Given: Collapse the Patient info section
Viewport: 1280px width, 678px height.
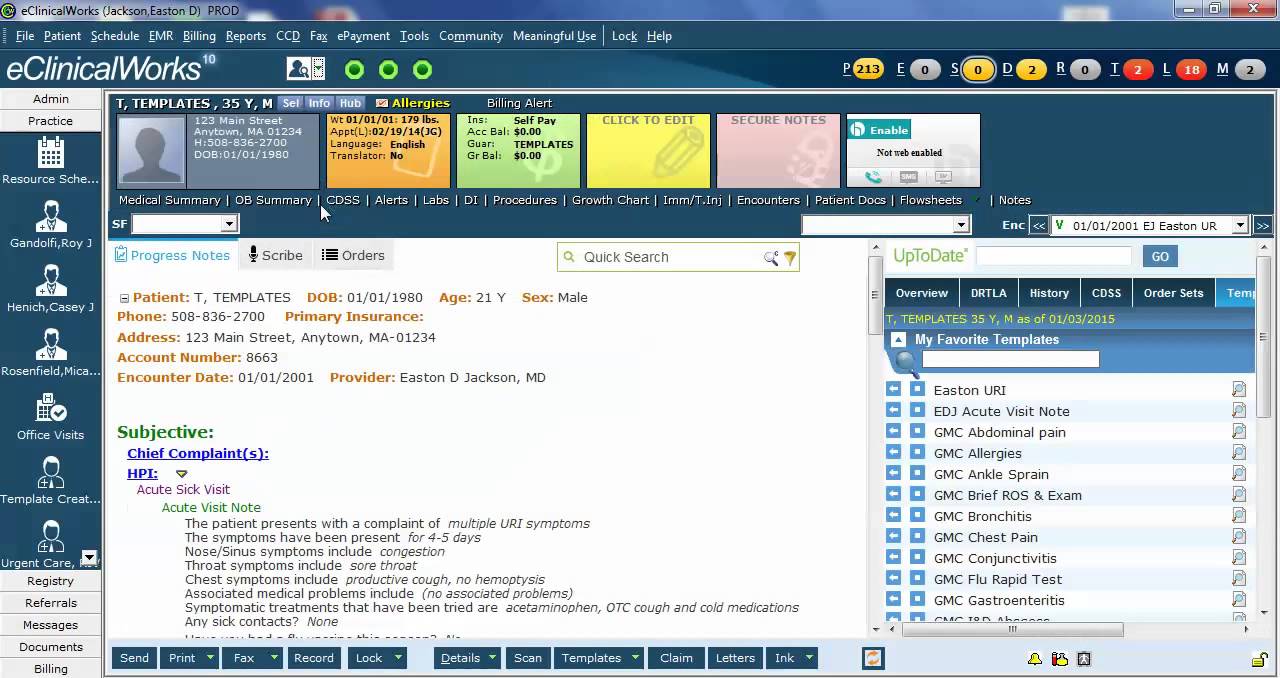Looking at the screenshot, I should (x=124, y=298).
